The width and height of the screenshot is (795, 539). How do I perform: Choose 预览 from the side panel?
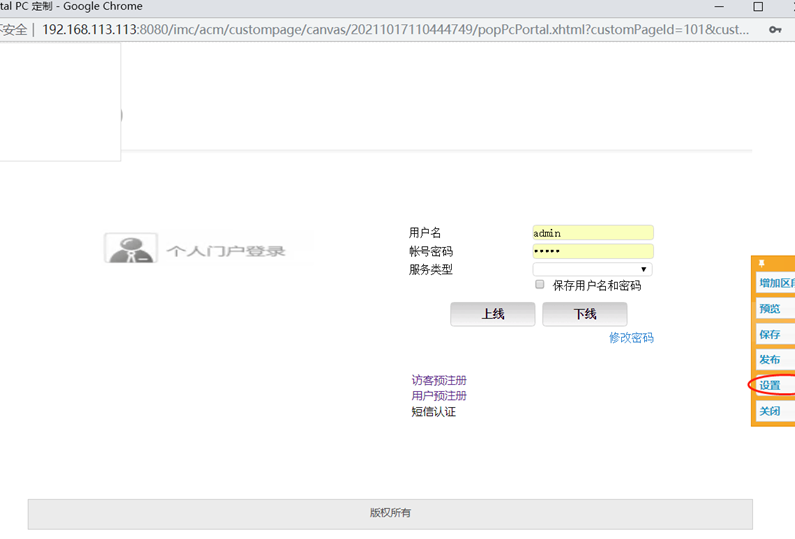coord(770,309)
